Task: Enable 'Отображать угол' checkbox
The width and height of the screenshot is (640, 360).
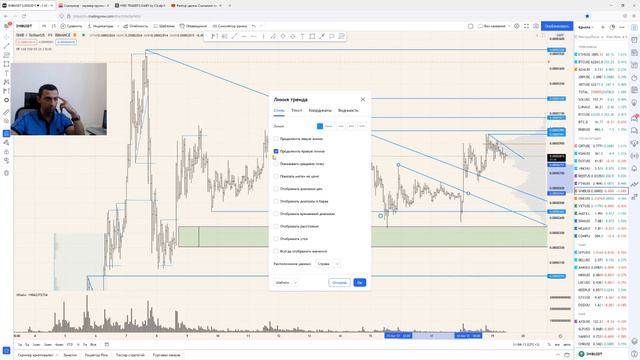Action: pyautogui.click(x=276, y=239)
